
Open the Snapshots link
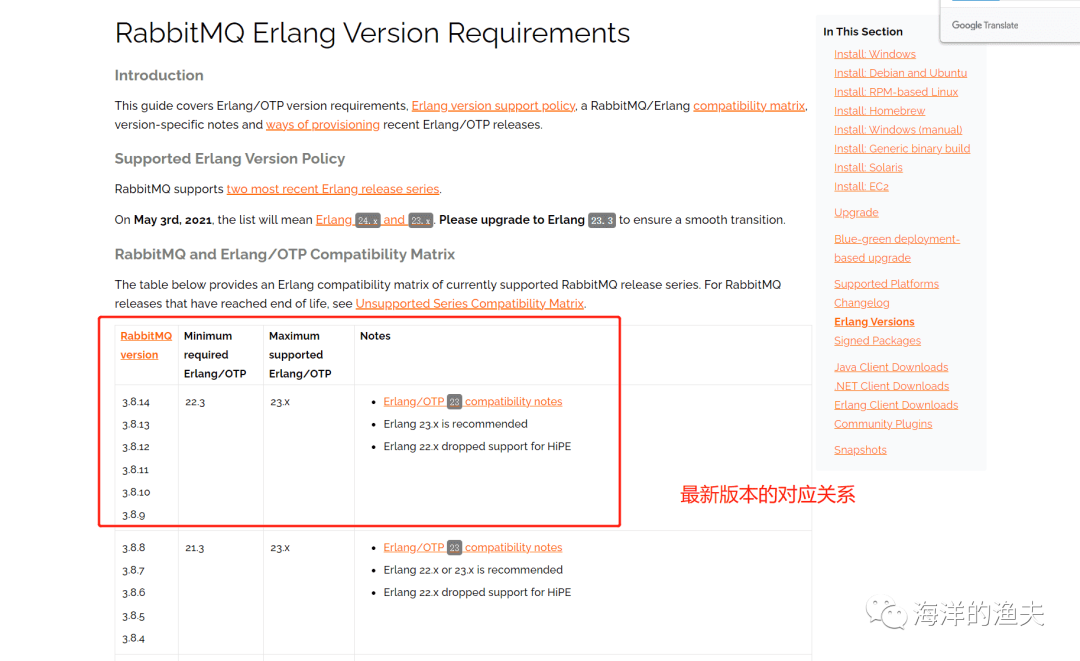(x=860, y=450)
